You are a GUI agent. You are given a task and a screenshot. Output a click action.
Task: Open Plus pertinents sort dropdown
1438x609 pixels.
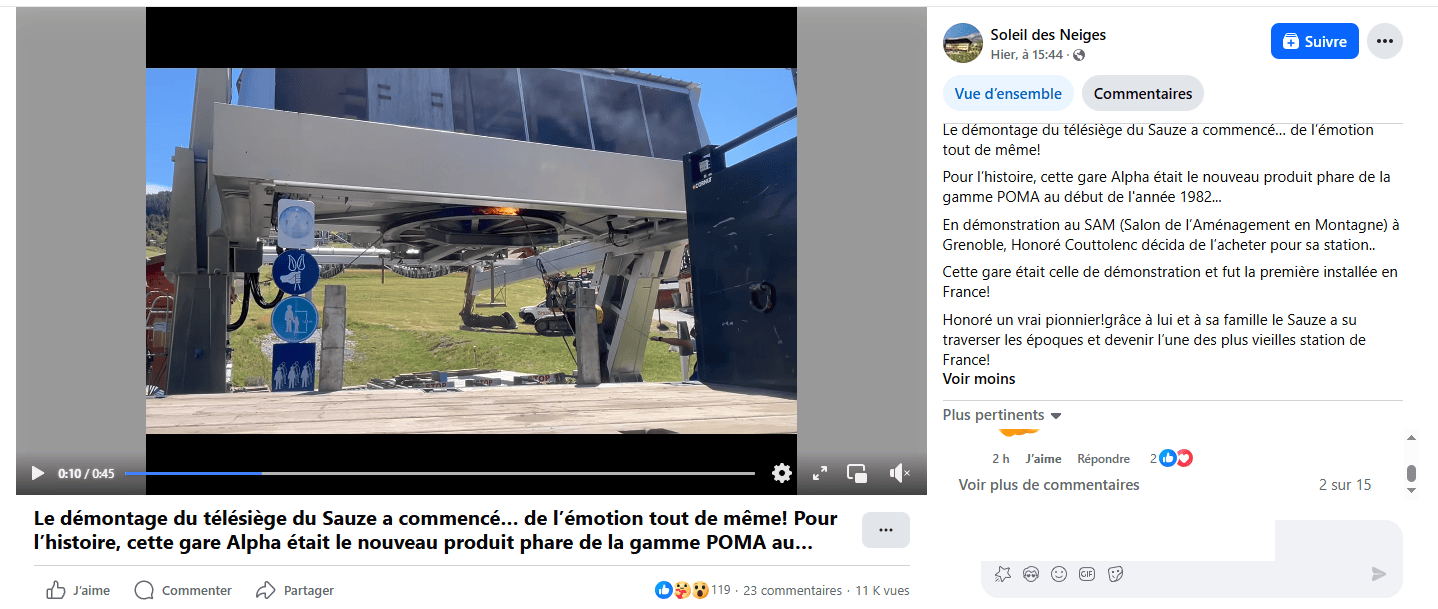1002,415
